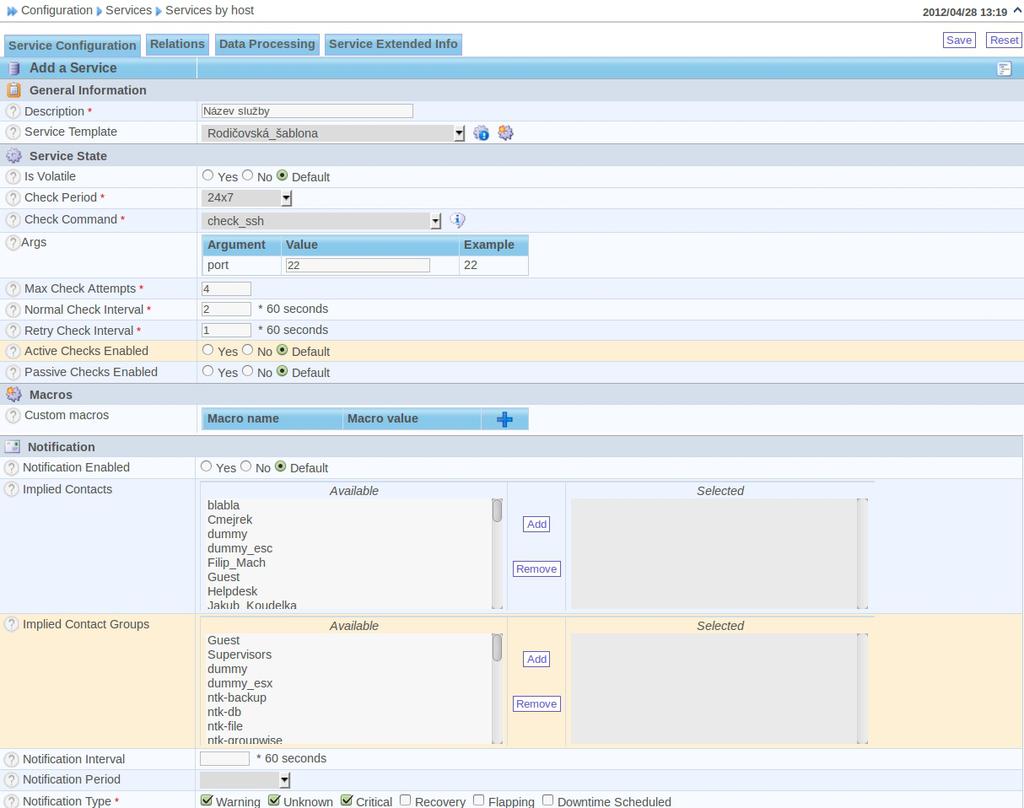Click the help icon beside Check Period
This screenshot has width=1024, height=808.
[x=13, y=197]
